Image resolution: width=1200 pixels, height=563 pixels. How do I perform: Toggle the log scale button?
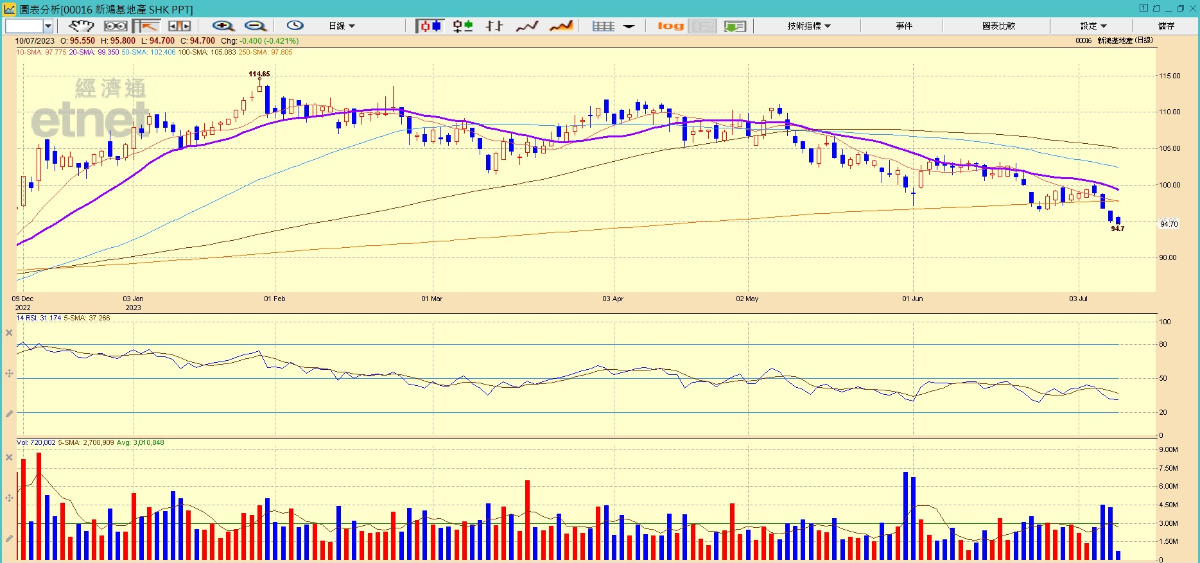[x=671, y=26]
